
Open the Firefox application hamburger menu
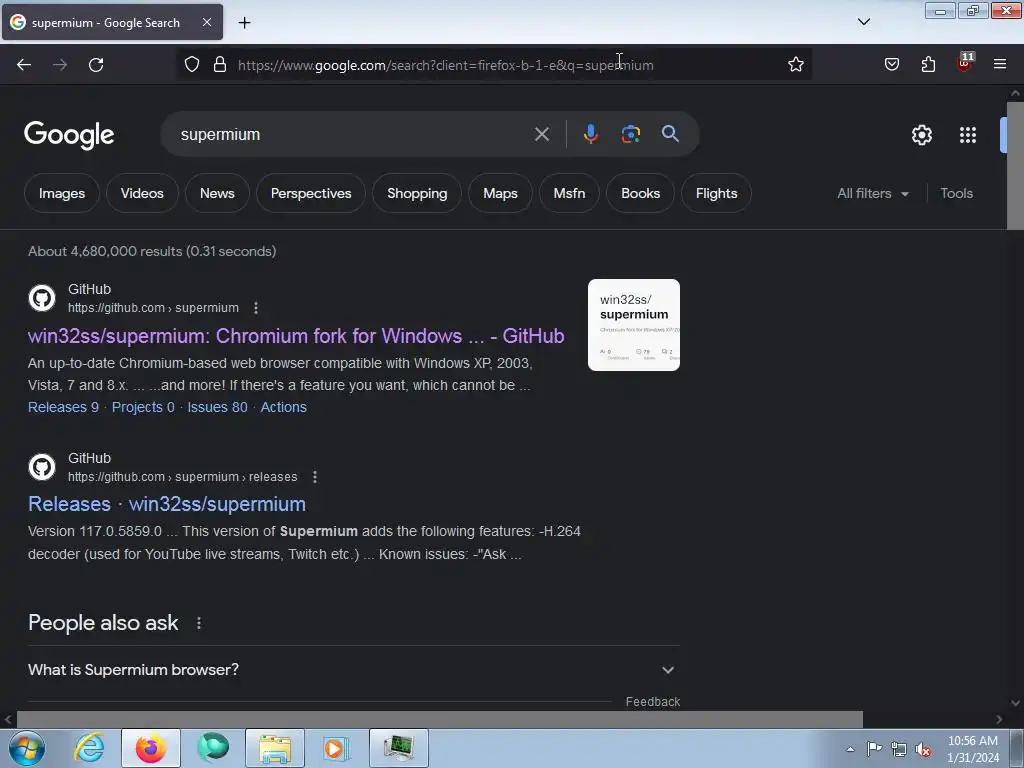tap(1000, 65)
